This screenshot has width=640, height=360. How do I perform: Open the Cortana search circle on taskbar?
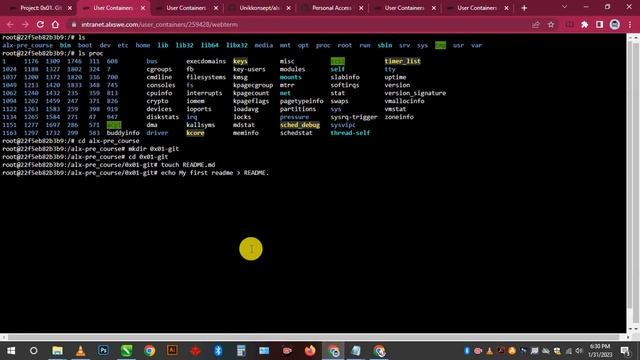coord(33,351)
